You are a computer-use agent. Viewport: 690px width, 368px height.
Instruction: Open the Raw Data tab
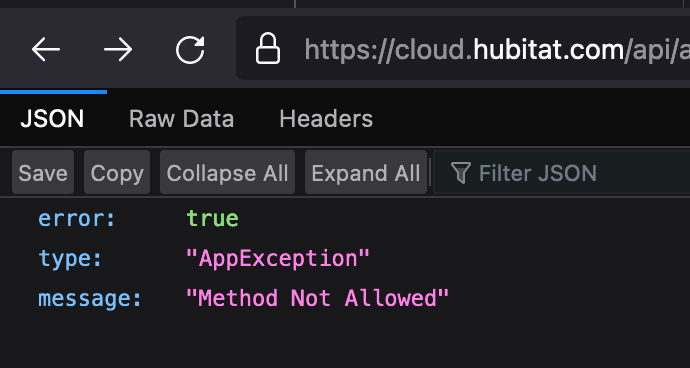pos(181,119)
